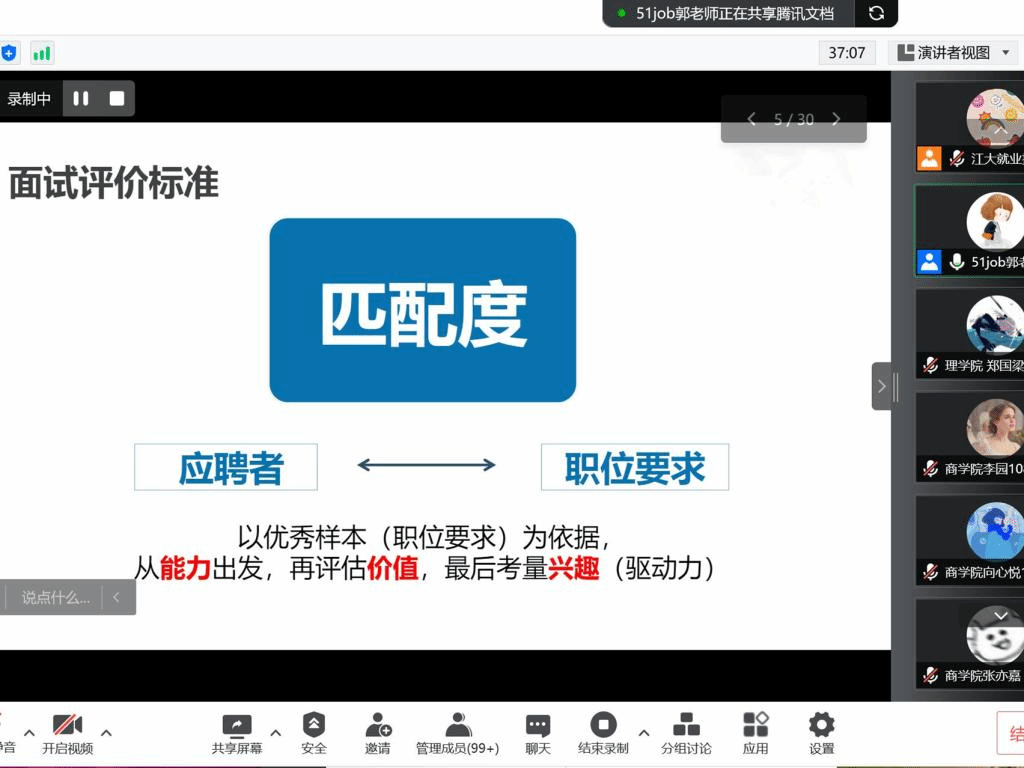The height and width of the screenshot is (768, 1024).
Task: Expand the arrow next to End Recording
Action: click(x=644, y=733)
